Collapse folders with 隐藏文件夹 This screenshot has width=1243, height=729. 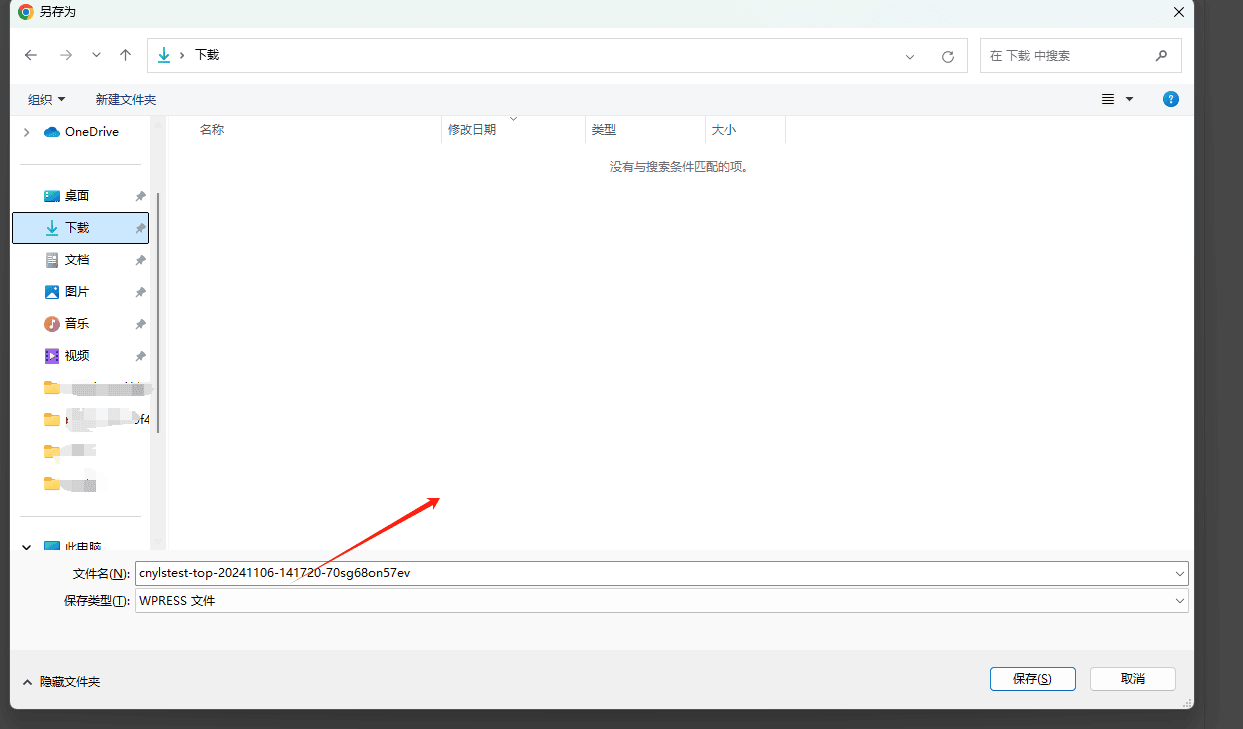(x=62, y=681)
